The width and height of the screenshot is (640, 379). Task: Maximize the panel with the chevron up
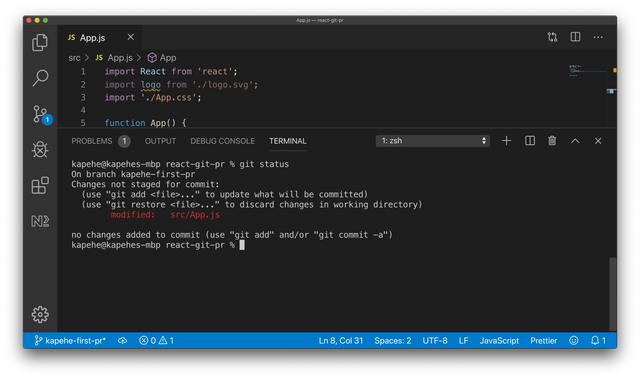(575, 141)
